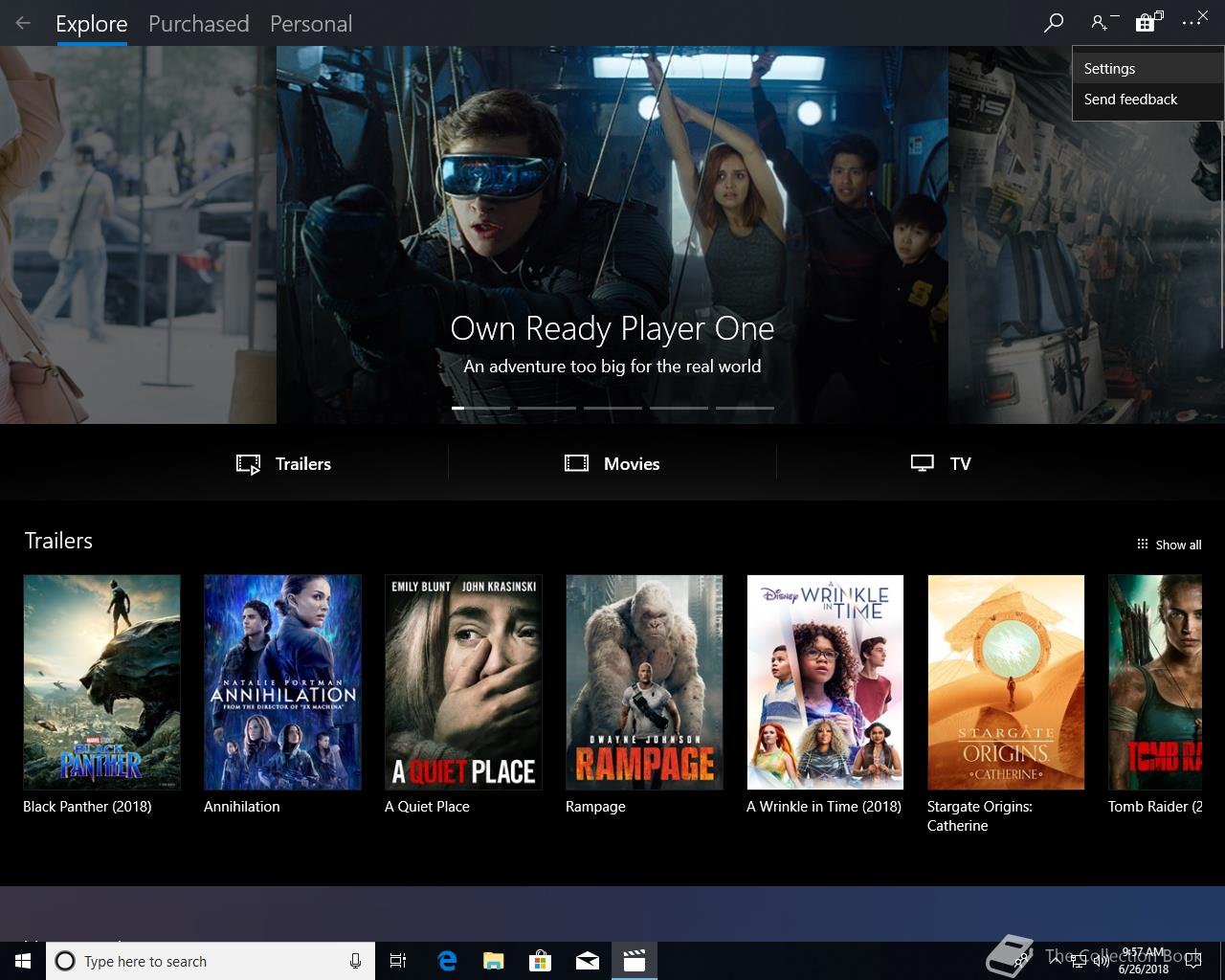Open the Annihilation poster

click(282, 682)
